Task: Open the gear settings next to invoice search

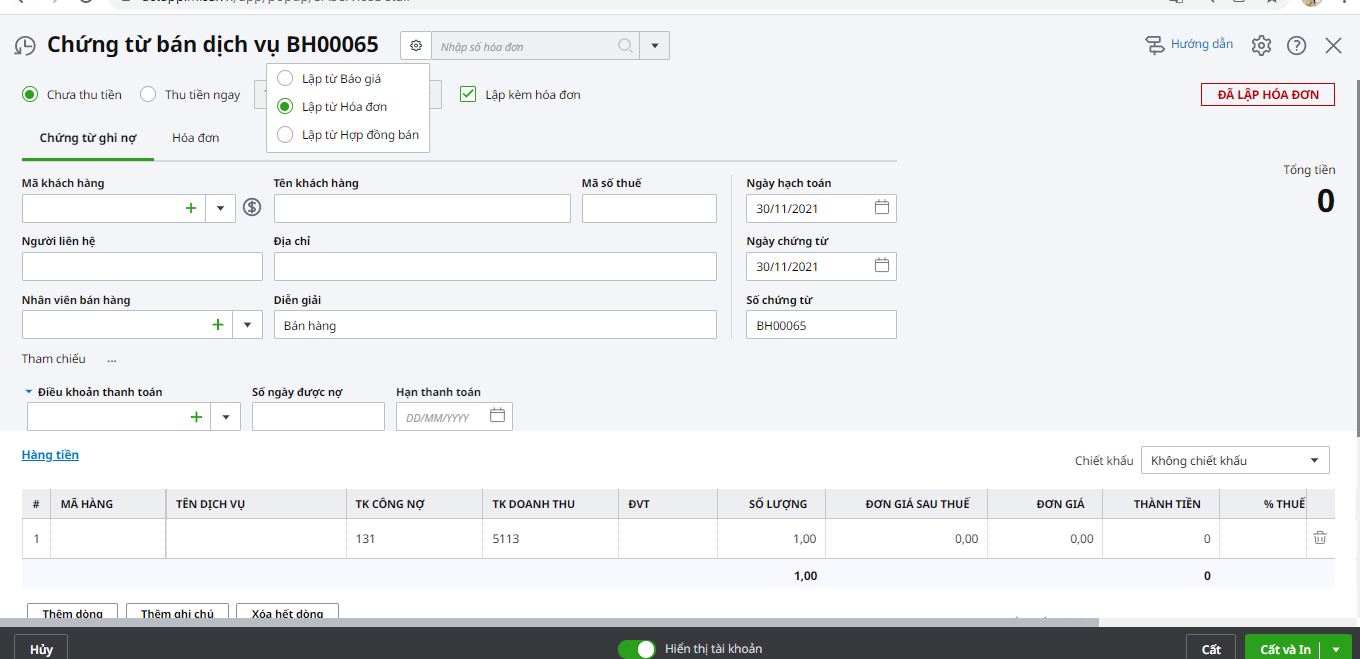Action: 416,46
